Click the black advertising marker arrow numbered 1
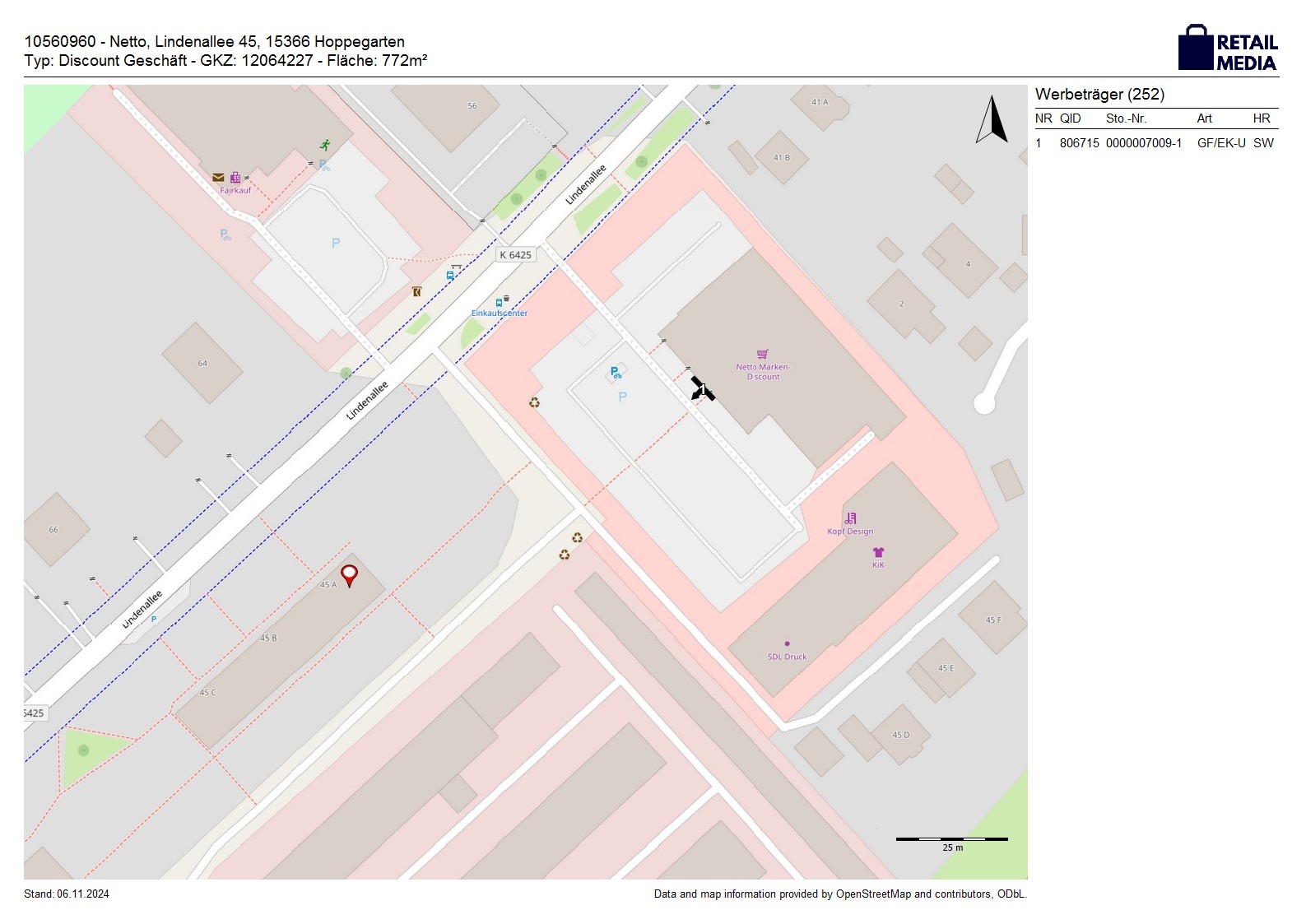This screenshot has width=1306, height=924. click(x=701, y=389)
